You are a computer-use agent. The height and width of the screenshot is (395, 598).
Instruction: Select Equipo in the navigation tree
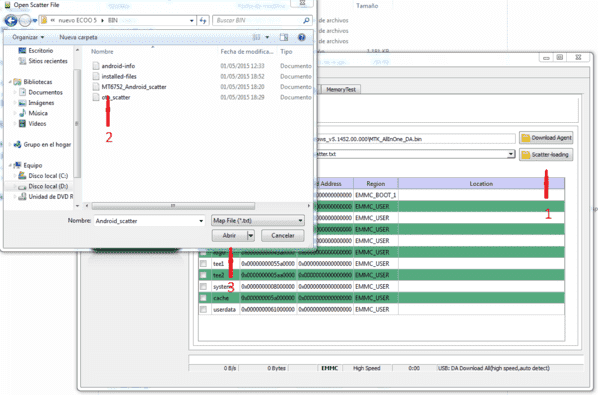click(32, 165)
